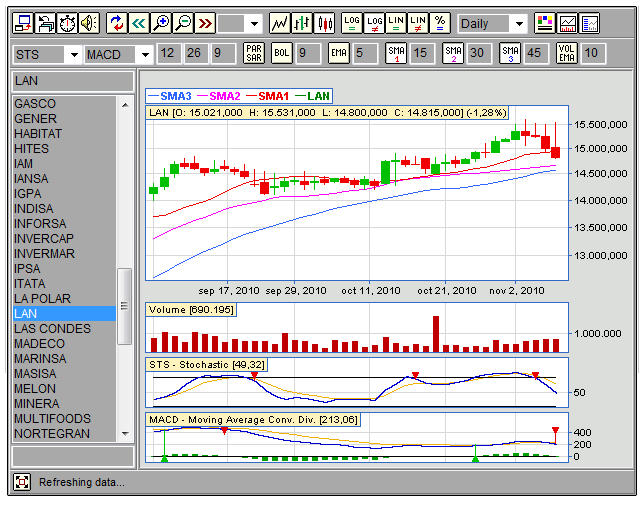The height and width of the screenshot is (505, 643).
Task: Toggle the Bollinger BOL indicator
Action: pos(282,53)
